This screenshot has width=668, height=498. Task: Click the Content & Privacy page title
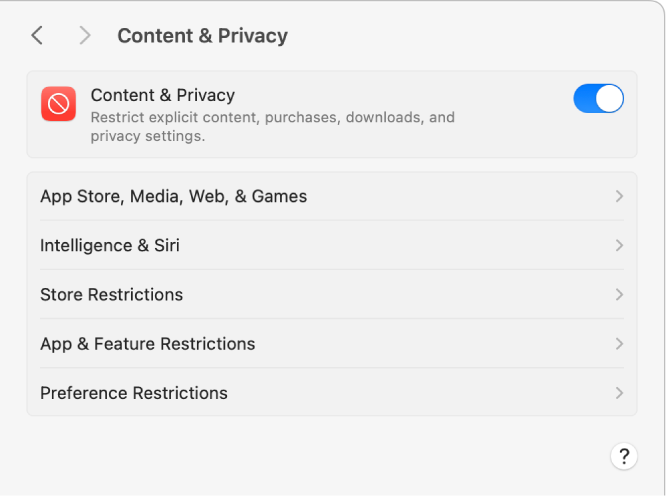pos(202,36)
